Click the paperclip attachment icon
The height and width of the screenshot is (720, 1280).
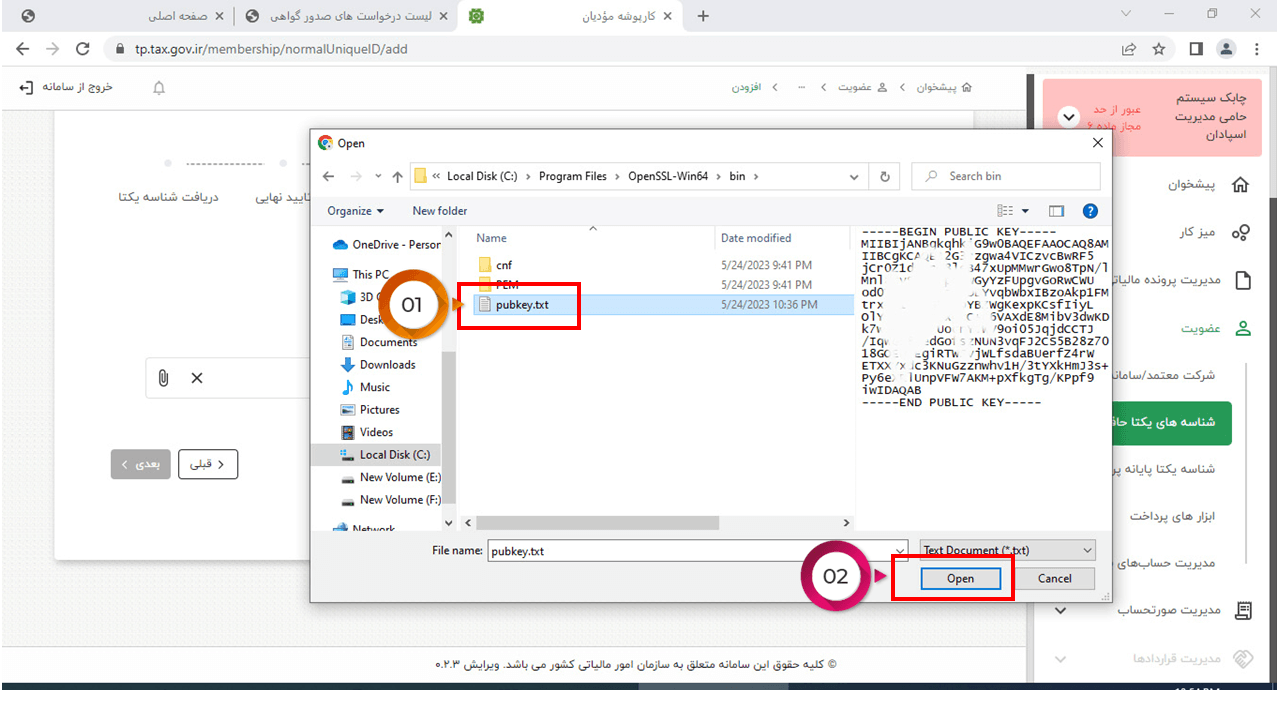163,378
